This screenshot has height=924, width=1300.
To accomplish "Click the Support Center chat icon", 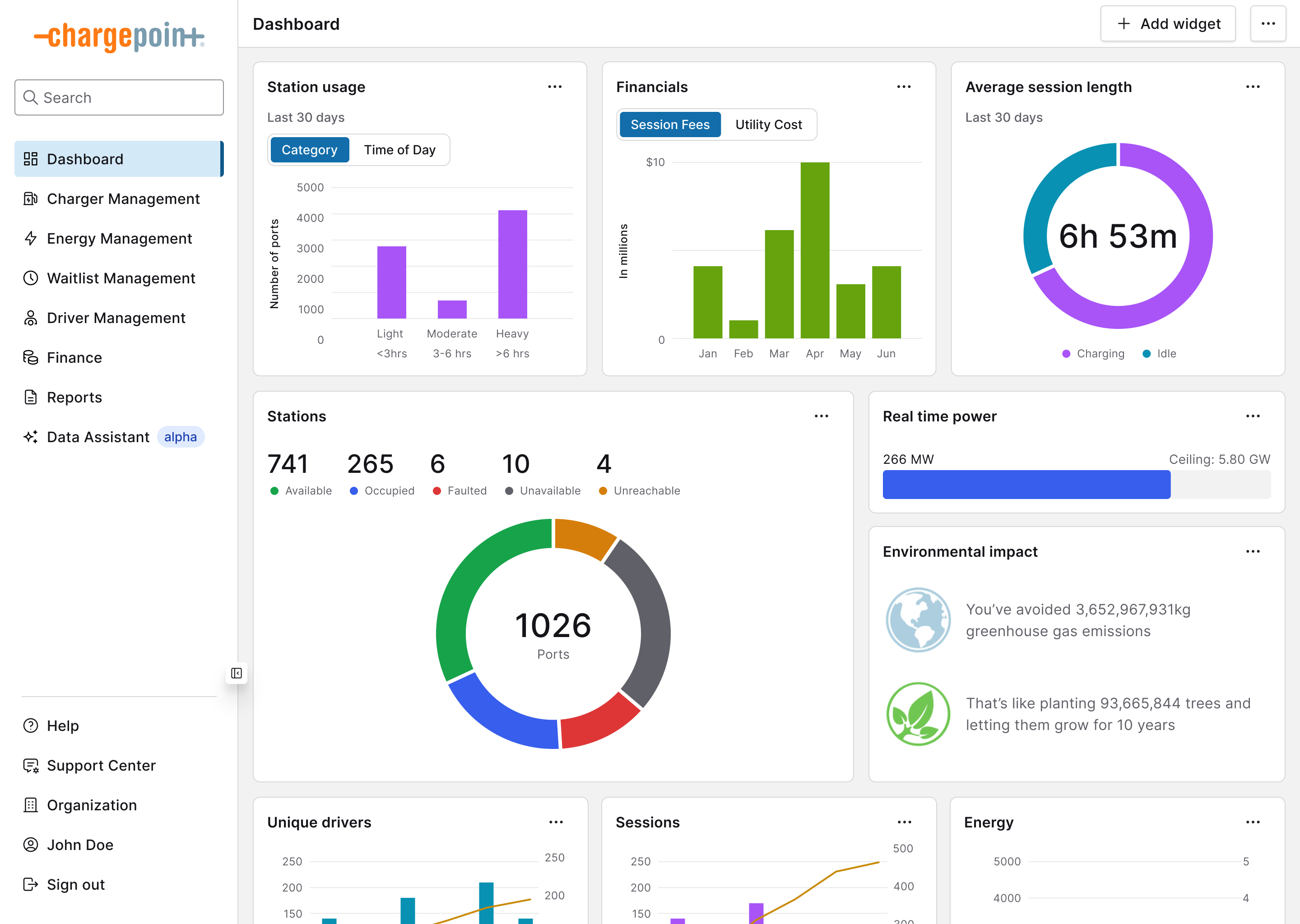I will (30, 765).
